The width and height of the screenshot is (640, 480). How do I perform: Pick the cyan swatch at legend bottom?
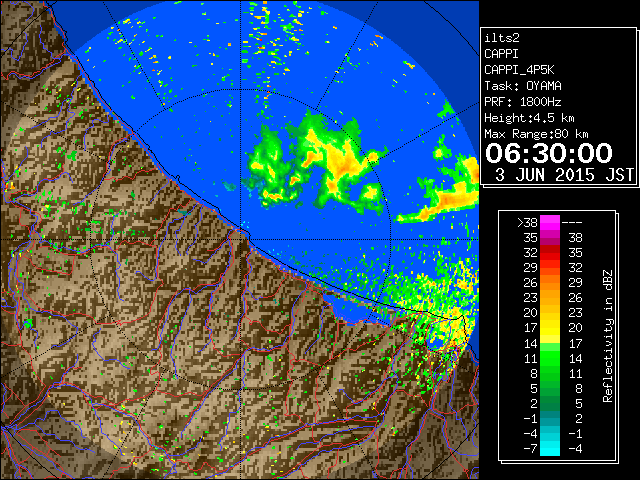(550, 449)
